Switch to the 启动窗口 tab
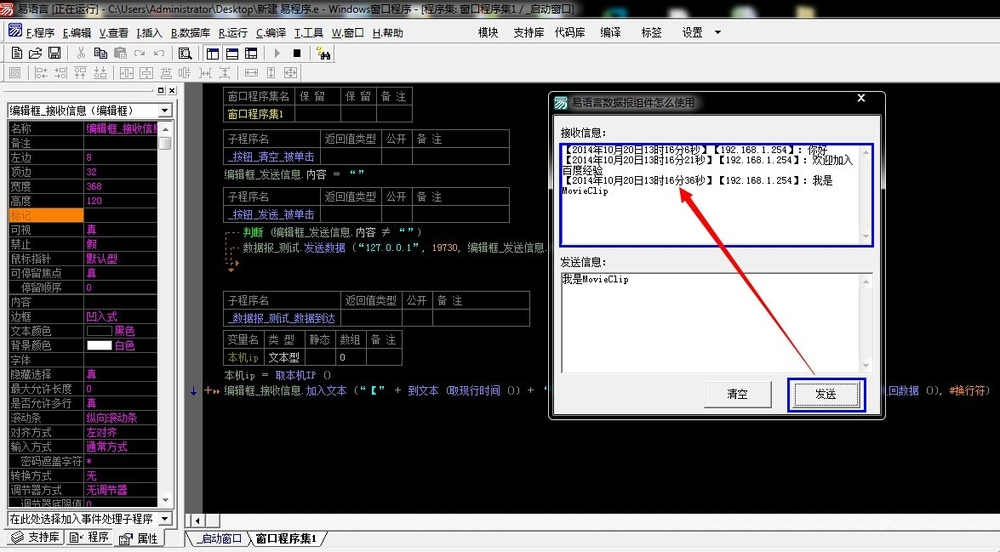Viewport: 1000px width, 552px height. click(x=219, y=539)
